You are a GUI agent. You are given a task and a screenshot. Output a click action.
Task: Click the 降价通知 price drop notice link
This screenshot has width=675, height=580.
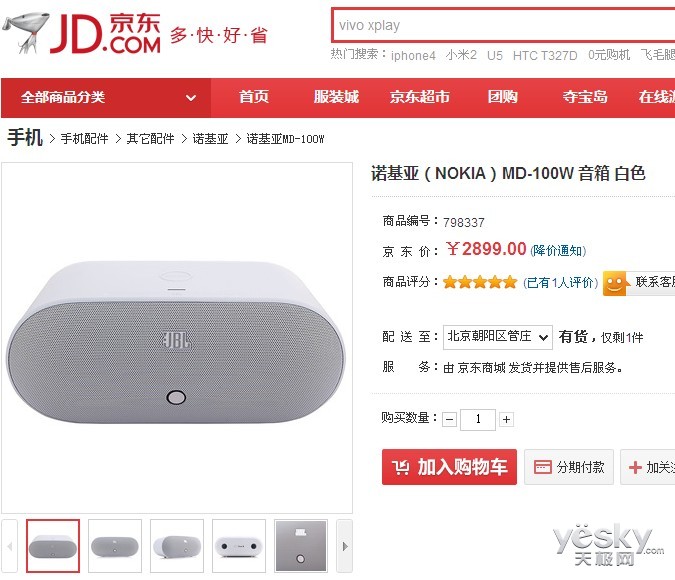558,251
